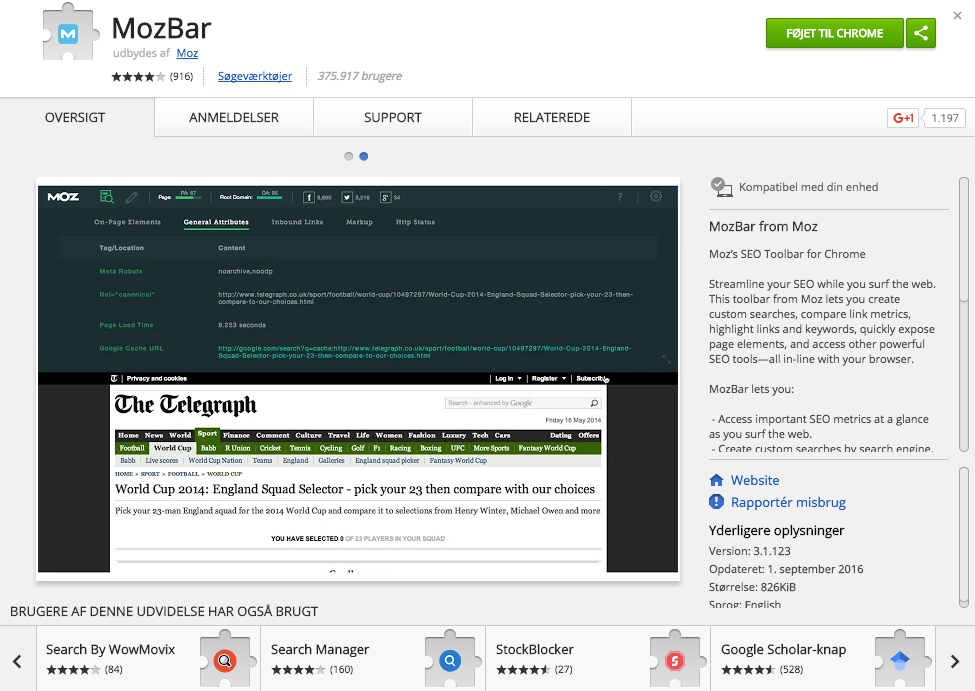Click the share icon button
Viewport: 975px width, 691px height.
coord(921,33)
